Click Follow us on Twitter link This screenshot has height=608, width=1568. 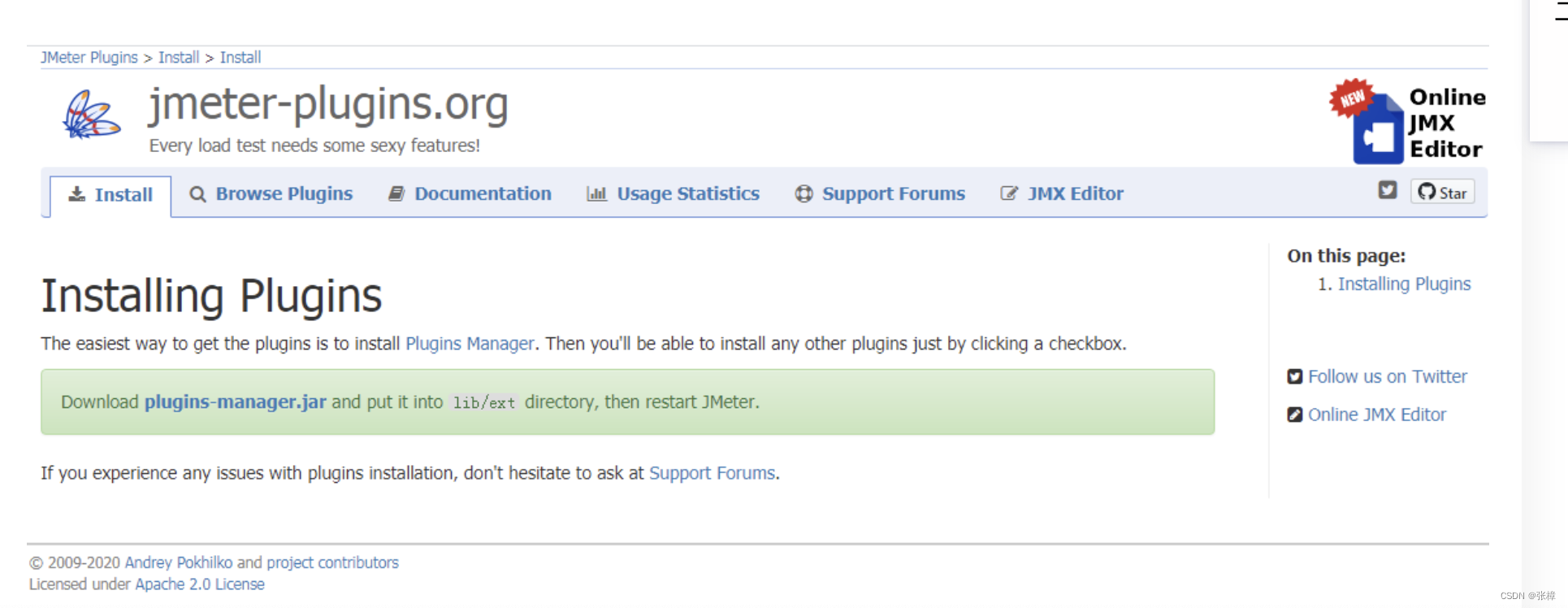tap(1388, 376)
